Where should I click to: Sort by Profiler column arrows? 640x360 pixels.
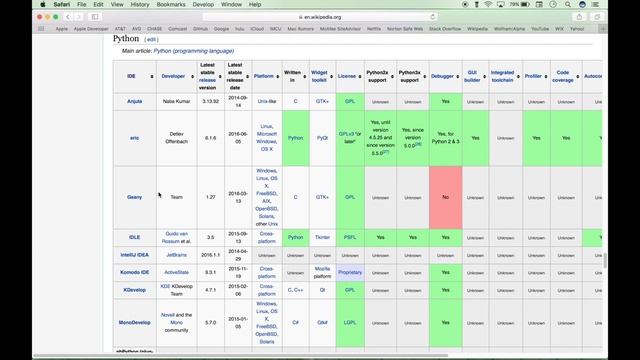[546, 77]
